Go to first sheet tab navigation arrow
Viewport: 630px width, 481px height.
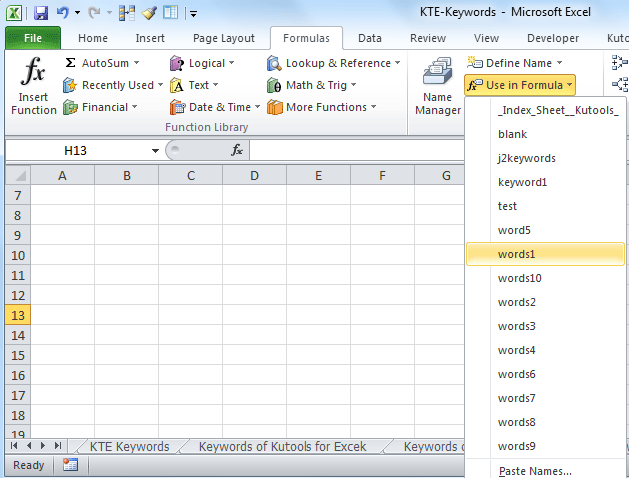click(14, 446)
